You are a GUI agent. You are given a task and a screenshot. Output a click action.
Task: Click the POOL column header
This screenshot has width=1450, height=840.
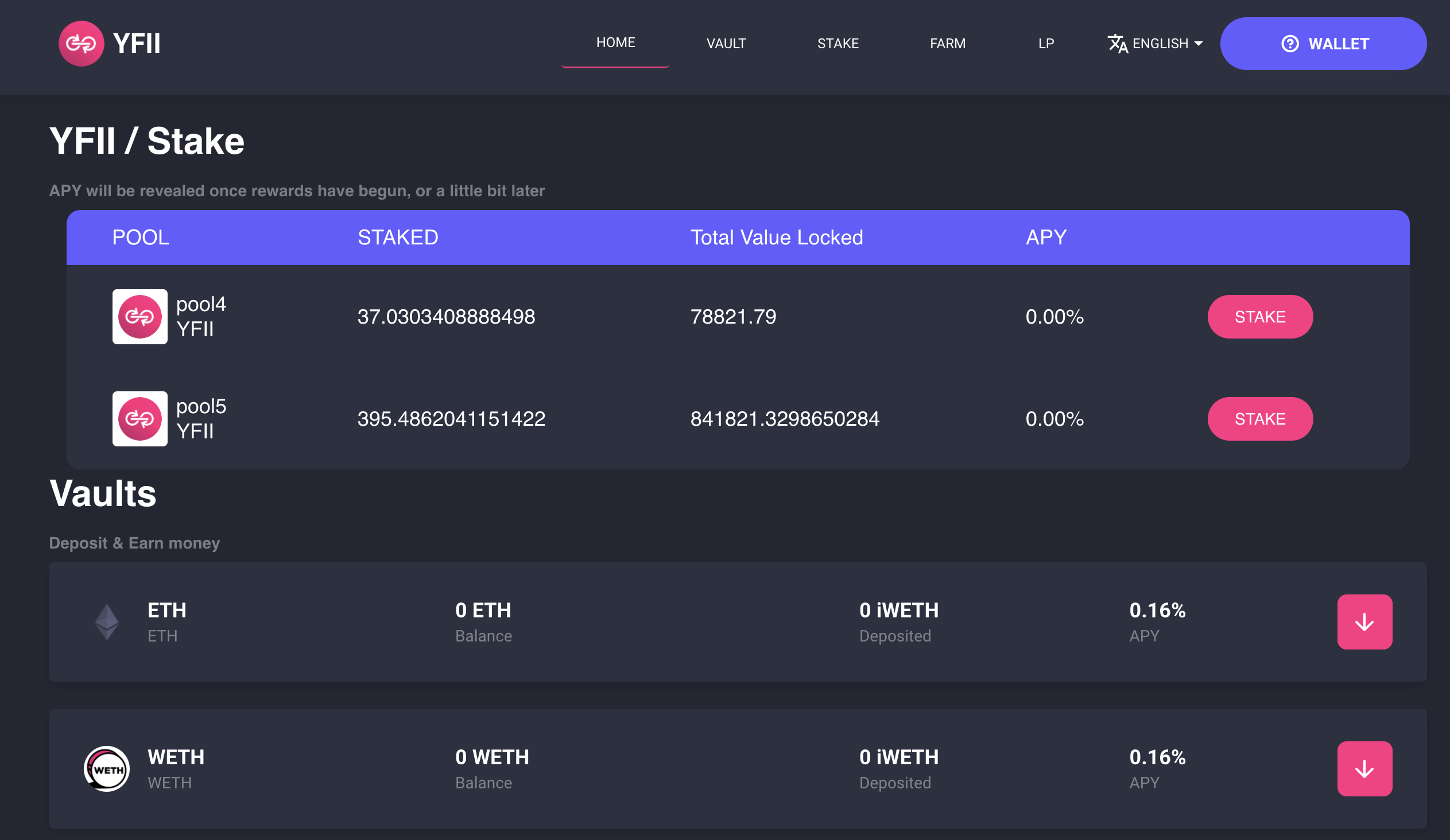tap(141, 238)
